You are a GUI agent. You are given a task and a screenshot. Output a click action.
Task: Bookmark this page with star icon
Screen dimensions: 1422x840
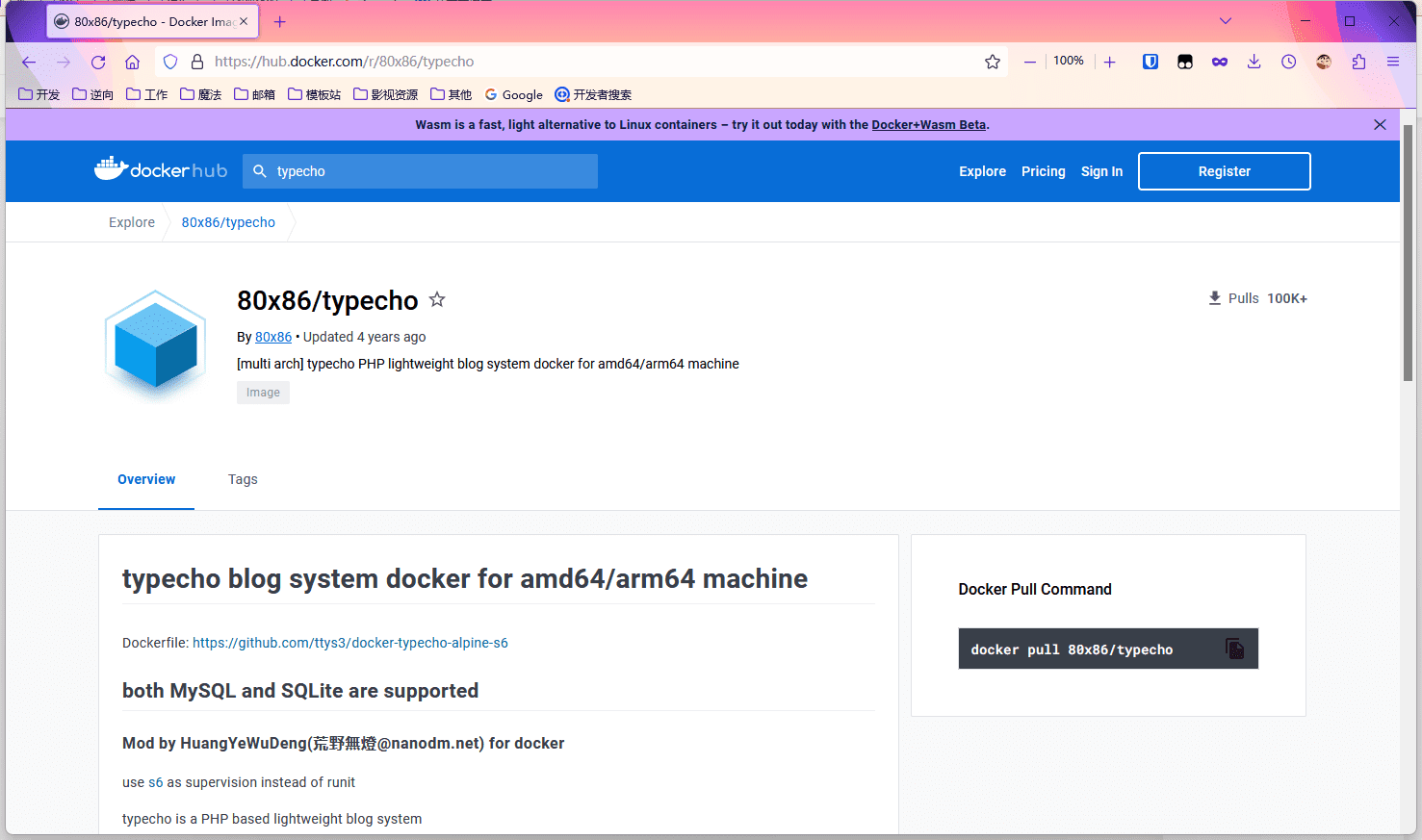click(993, 62)
